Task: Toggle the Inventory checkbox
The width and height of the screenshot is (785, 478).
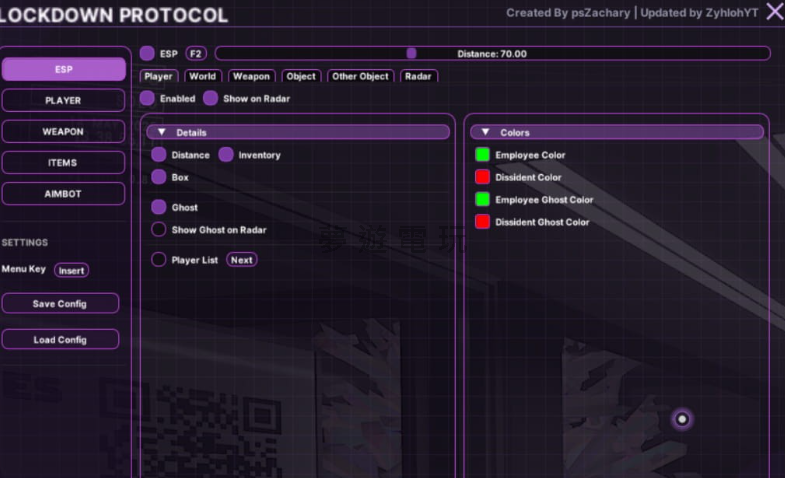Action: 226,155
